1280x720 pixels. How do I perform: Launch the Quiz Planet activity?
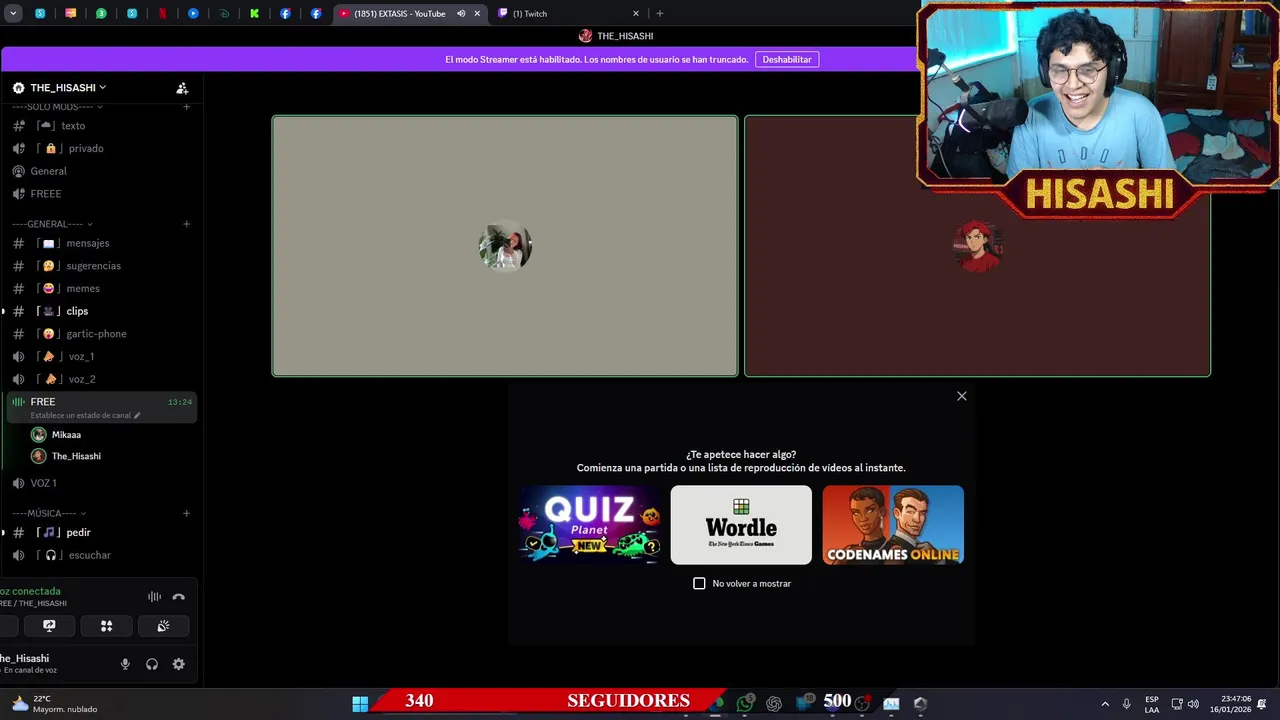tap(590, 525)
